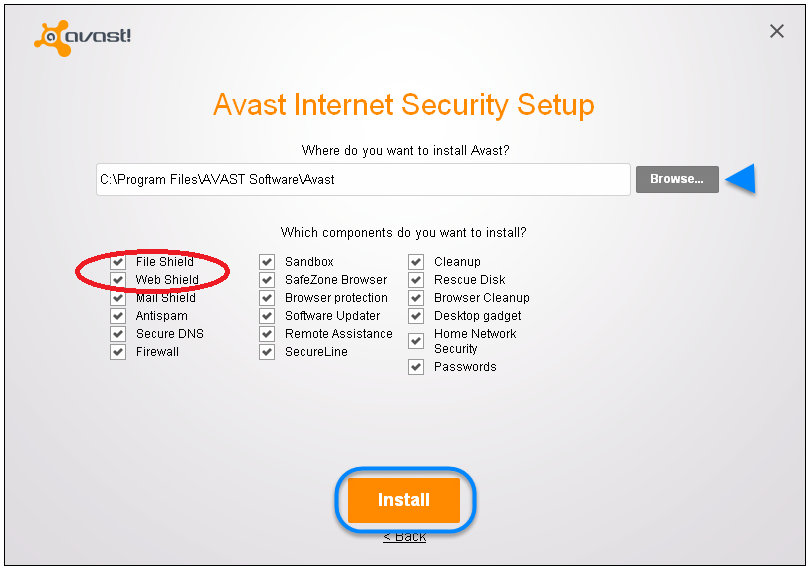Screen dimensions: 810x570
Task: Start installation with the Install button
Action: pyautogui.click(x=403, y=500)
